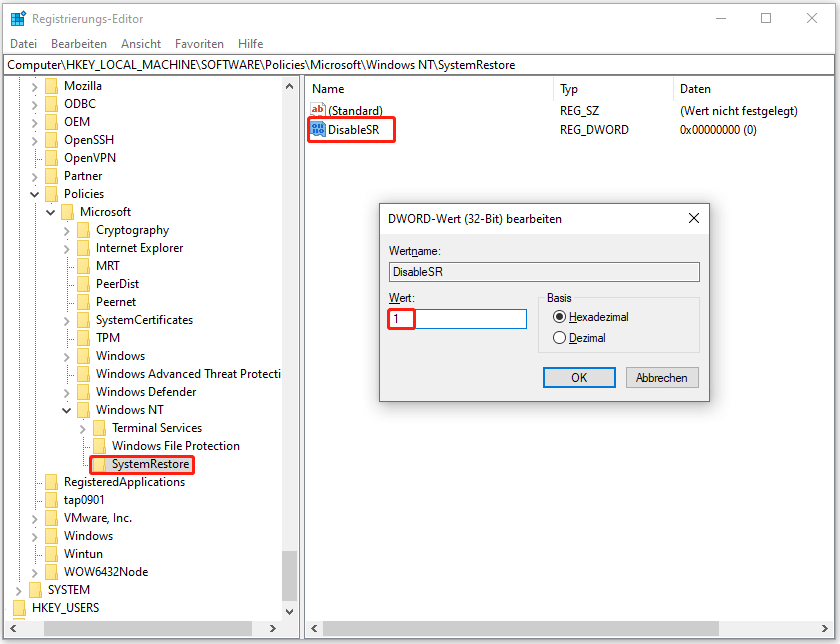This screenshot has height=644, width=840.
Task: Click the HKEY_USERS folder icon
Action: 20,608
